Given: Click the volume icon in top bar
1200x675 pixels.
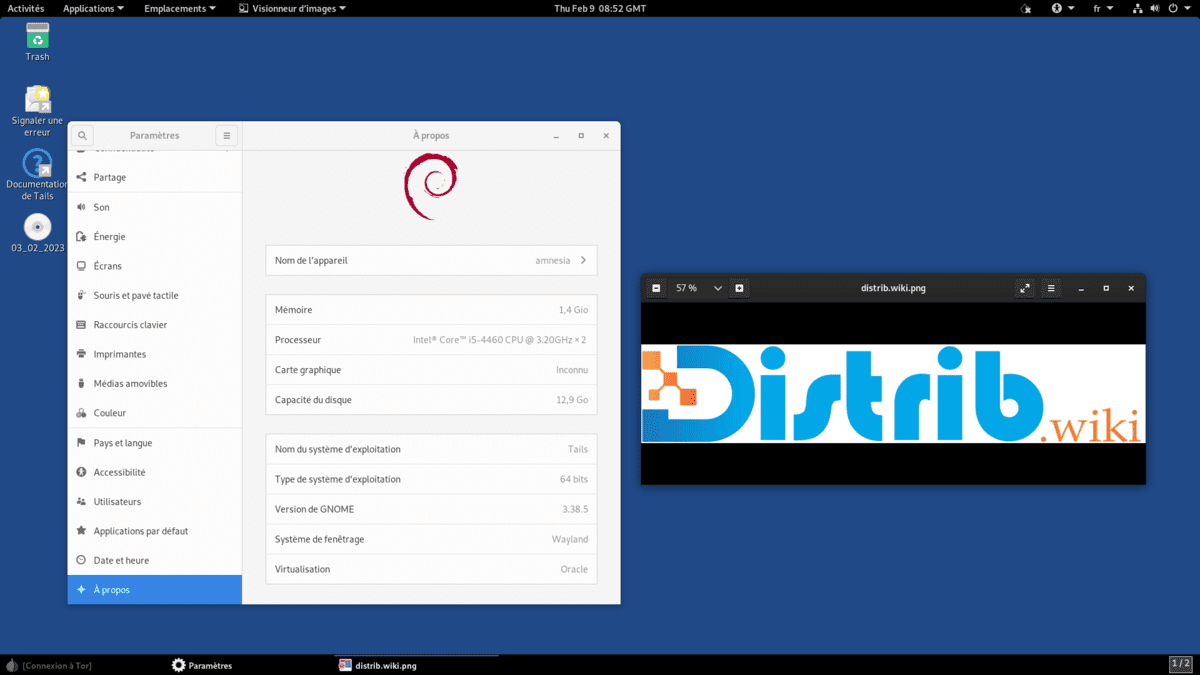Looking at the screenshot, I should [1155, 8].
